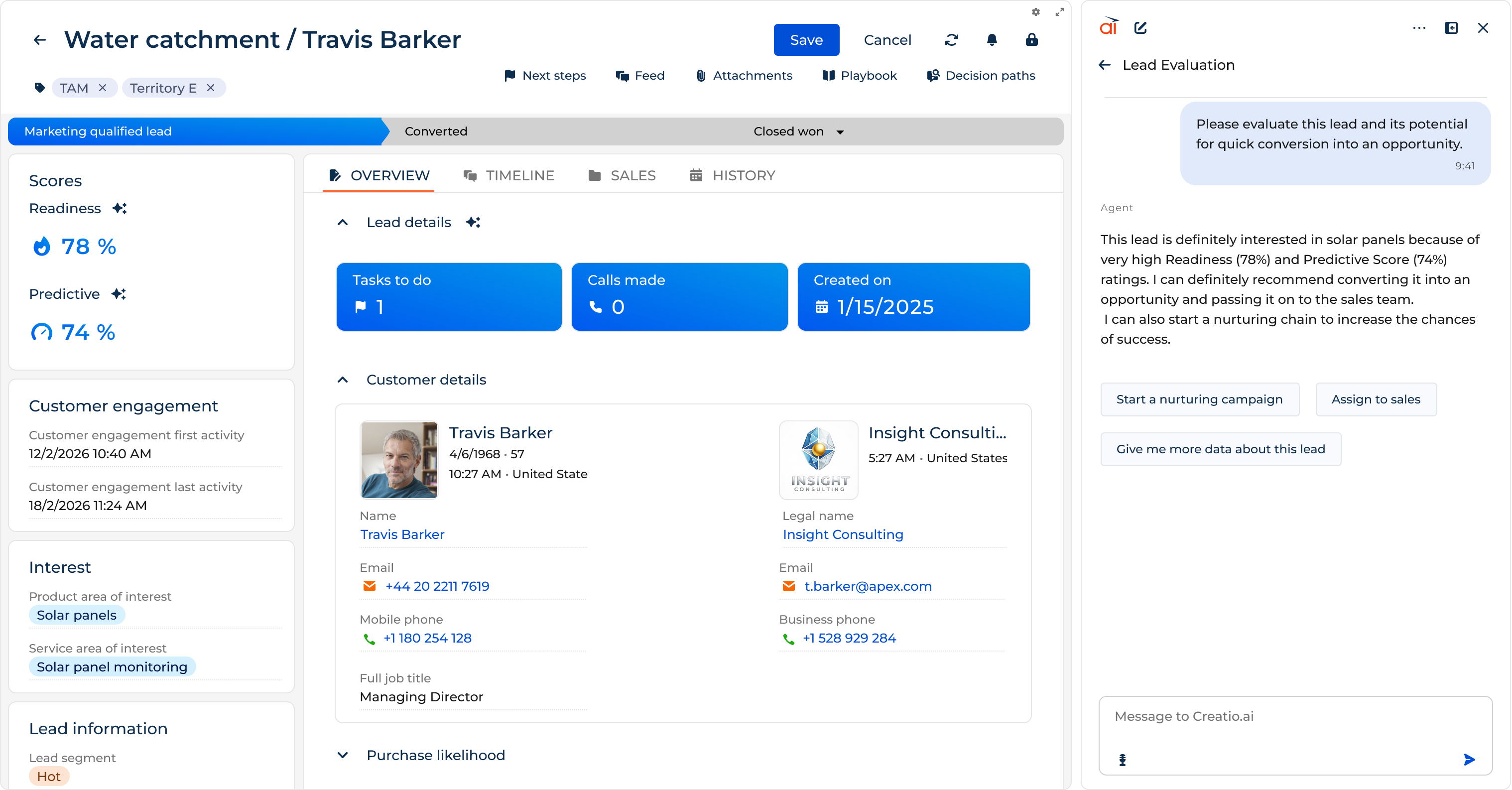This screenshot has width=1512, height=790.
Task: Click the Save button
Action: (x=806, y=40)
